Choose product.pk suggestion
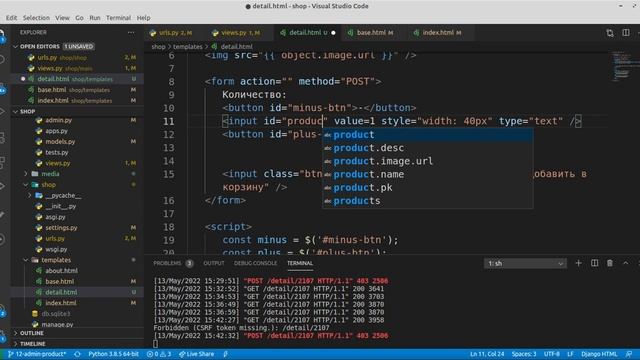 428,188
